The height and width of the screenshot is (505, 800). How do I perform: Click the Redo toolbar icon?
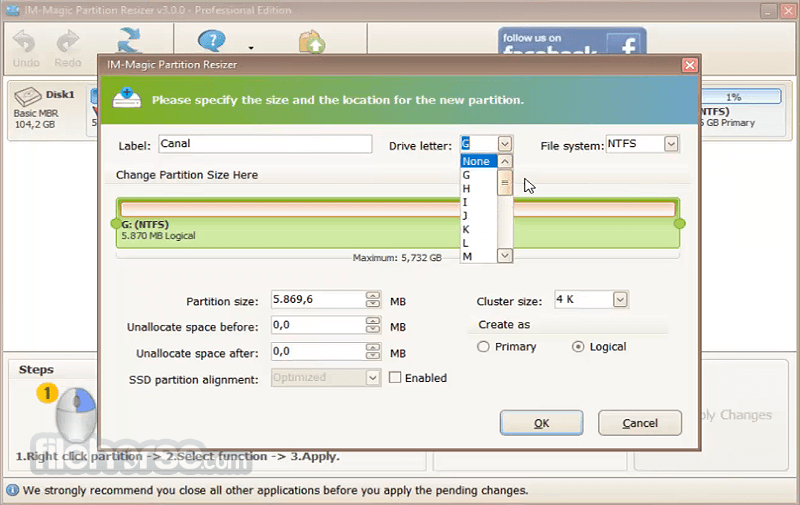click(x=67, y=43)
